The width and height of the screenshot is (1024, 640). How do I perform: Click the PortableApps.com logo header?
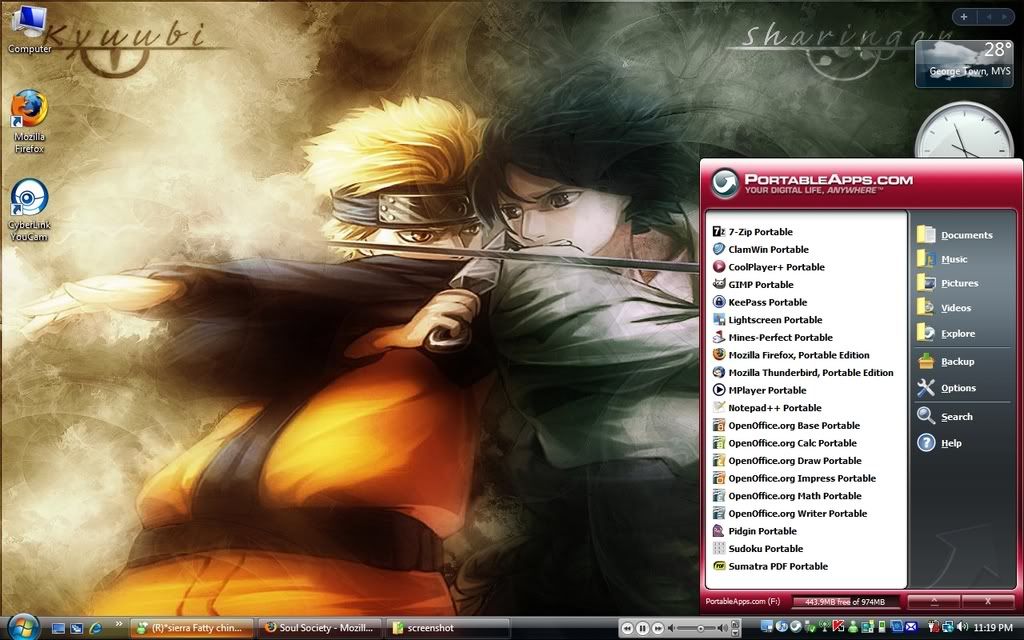point(812,183)
